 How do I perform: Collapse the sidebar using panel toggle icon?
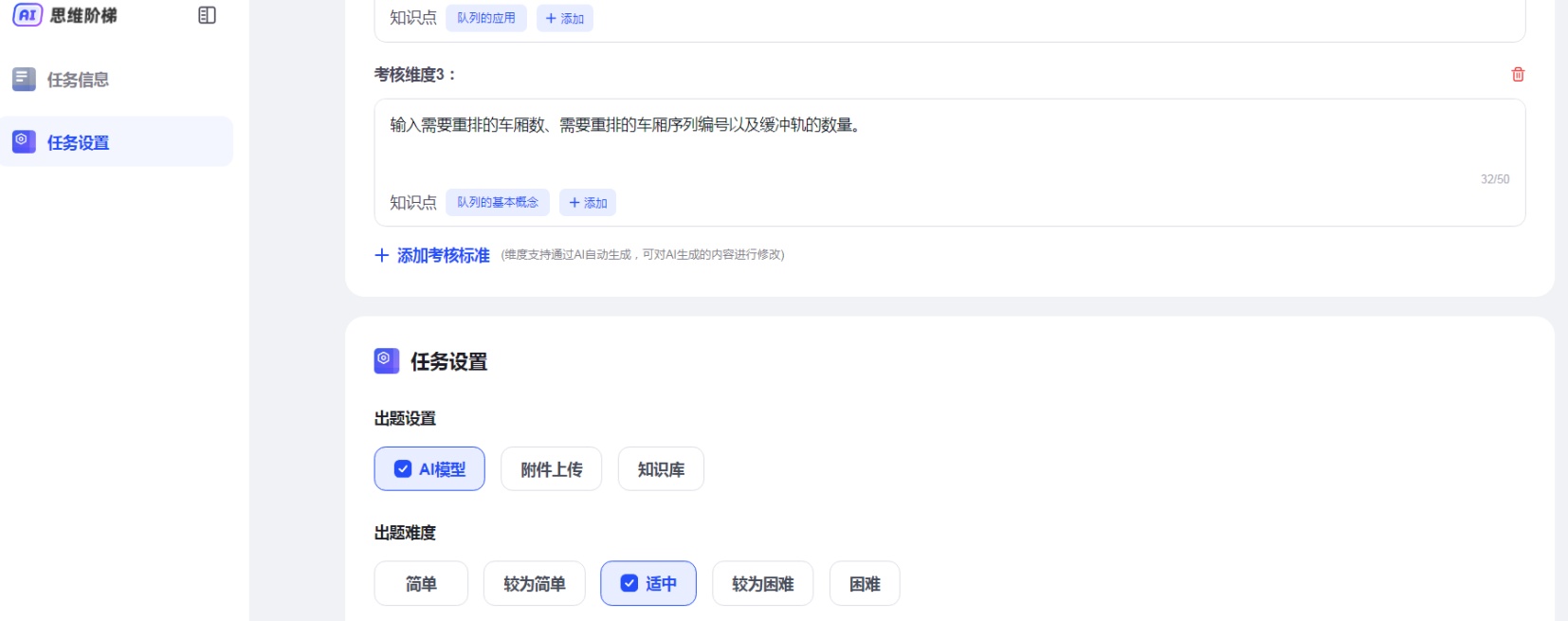207,15
